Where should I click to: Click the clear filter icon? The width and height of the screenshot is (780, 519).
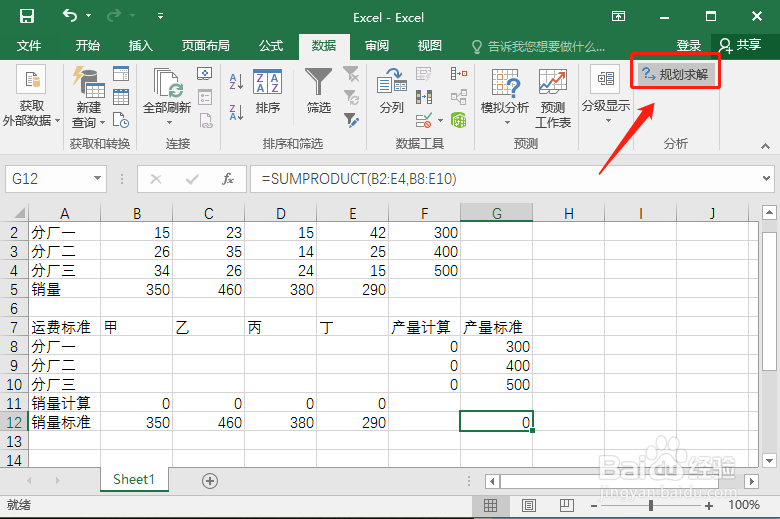click(x=351, y=74)
